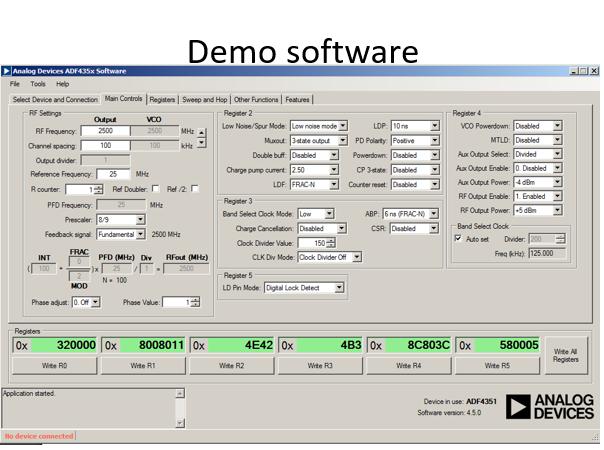Click the Analog Devices logo

tap(550, 407)
